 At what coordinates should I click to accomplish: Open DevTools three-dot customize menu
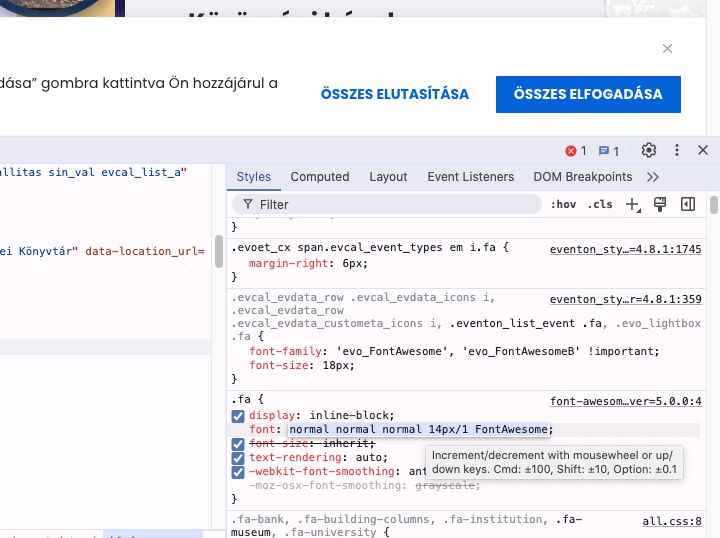click(x=676, y=150)
